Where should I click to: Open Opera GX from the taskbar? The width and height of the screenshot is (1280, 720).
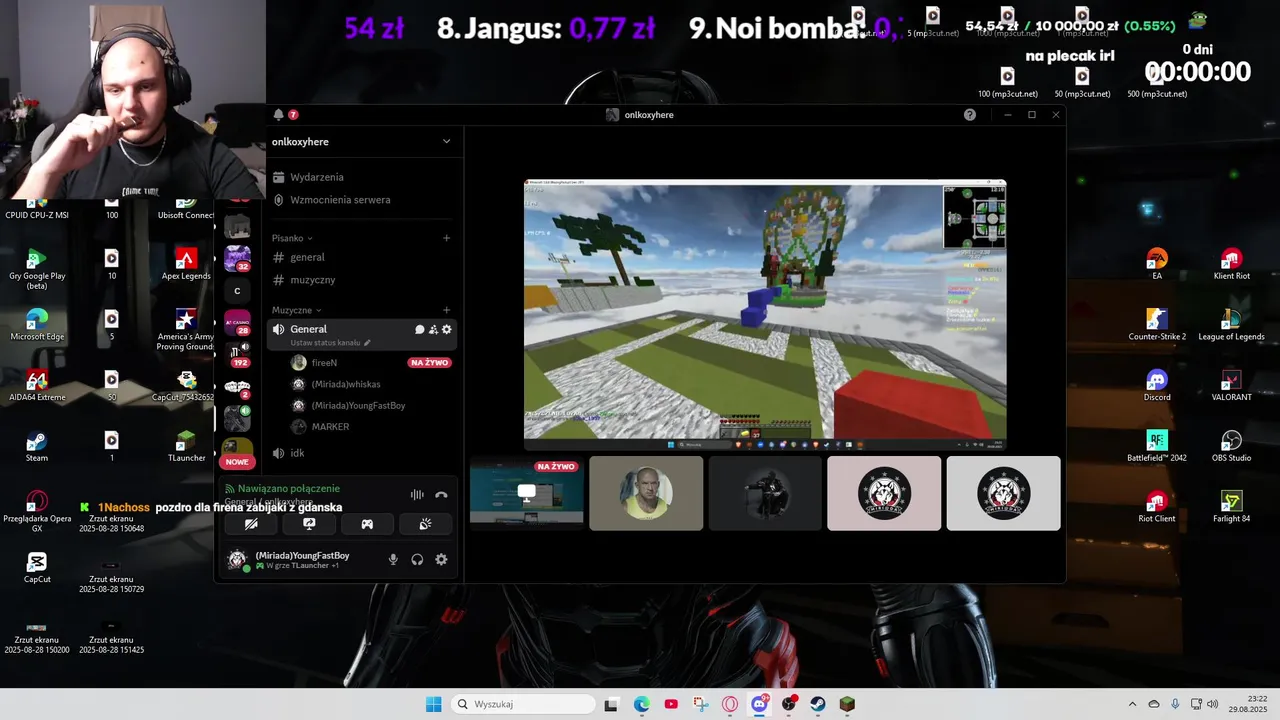pyautogui.click(x=730, y=704)
